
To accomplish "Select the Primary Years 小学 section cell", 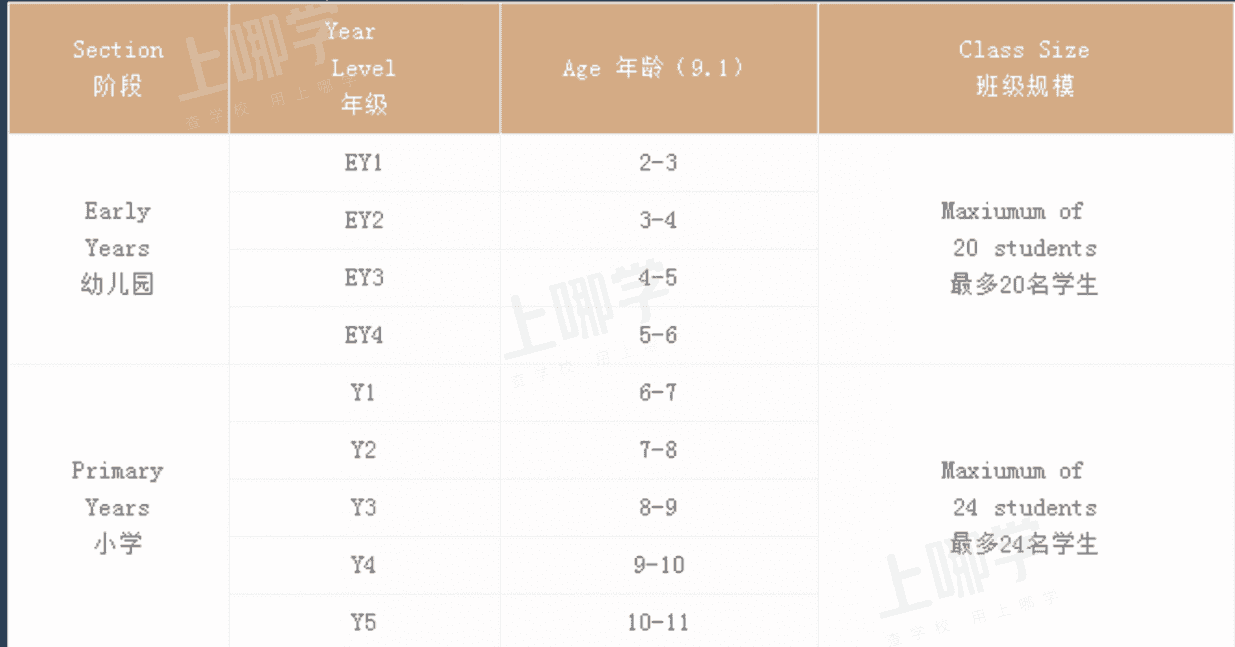I will 119,507.
